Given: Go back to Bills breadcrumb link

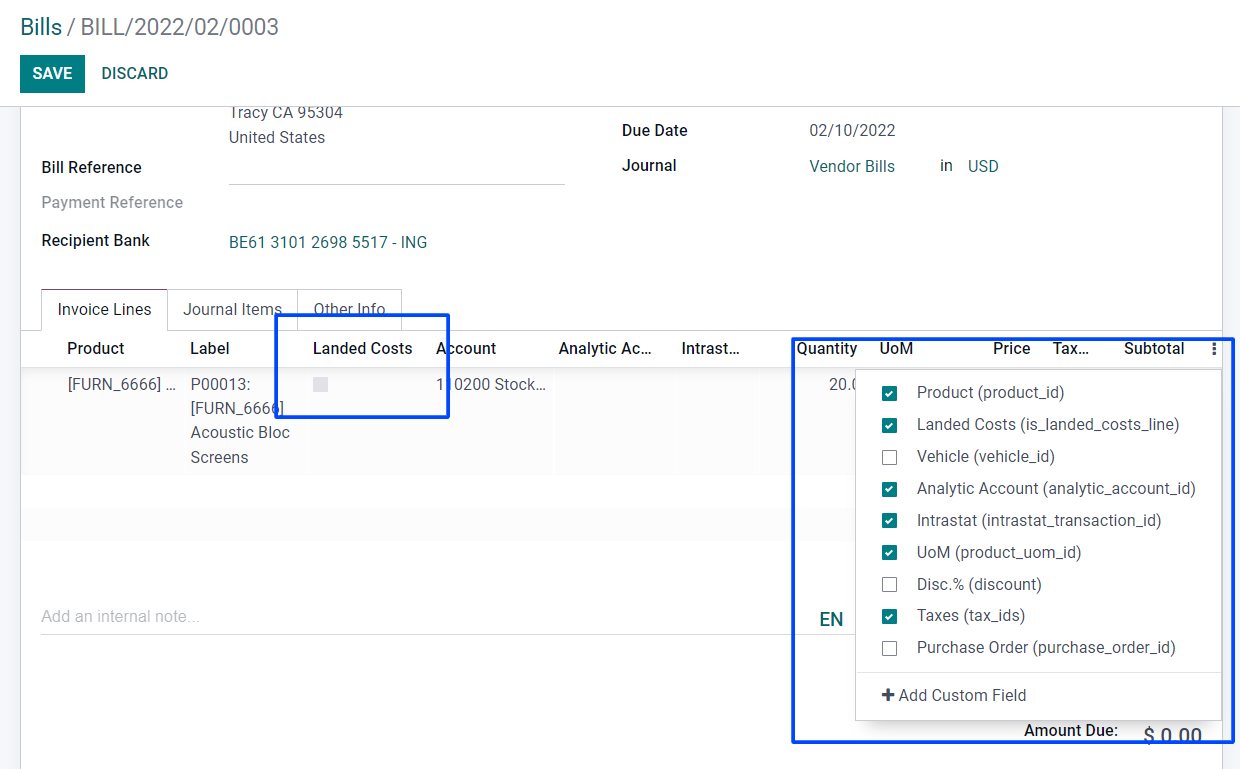Looking at the screenshot, I should click(x=41, y=27).
